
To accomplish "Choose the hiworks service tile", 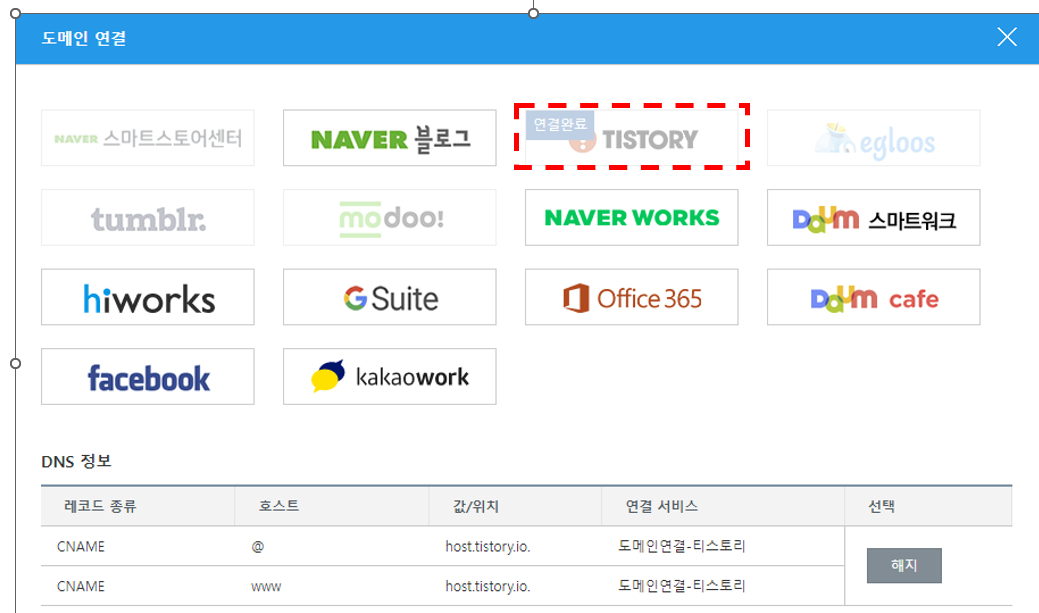I will [148, 297].
